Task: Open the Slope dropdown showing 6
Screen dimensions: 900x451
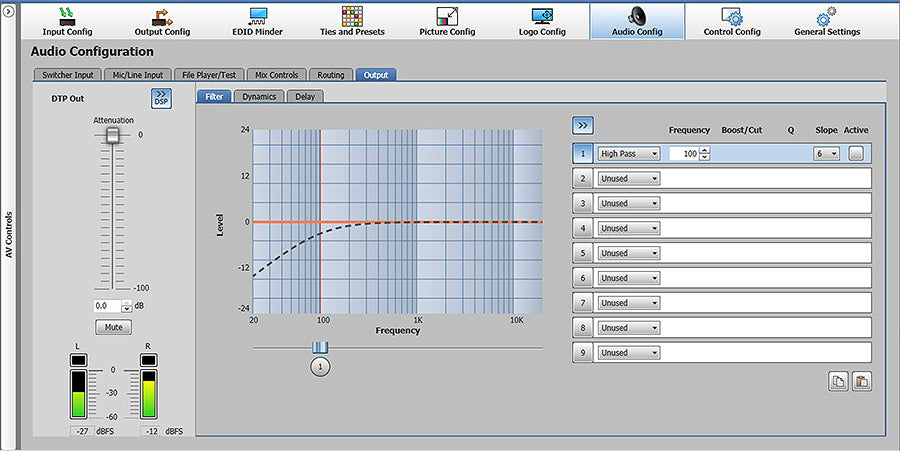Action: pos(826,154)
